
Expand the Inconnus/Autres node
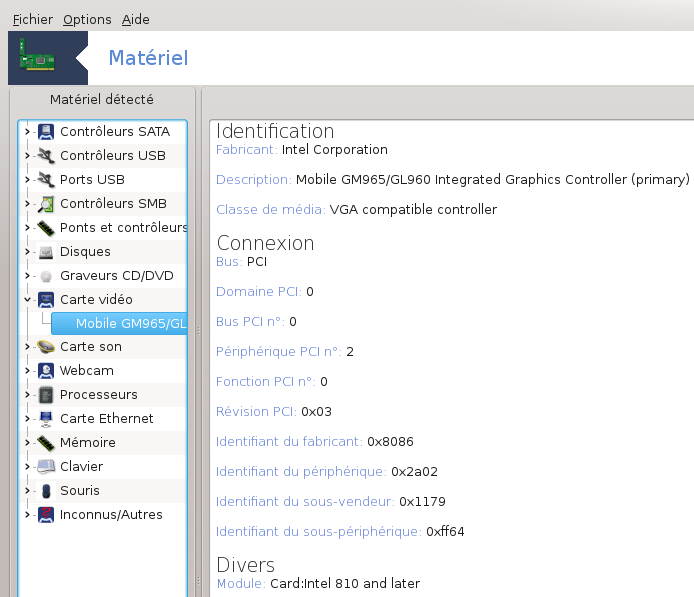coord(27,514)
